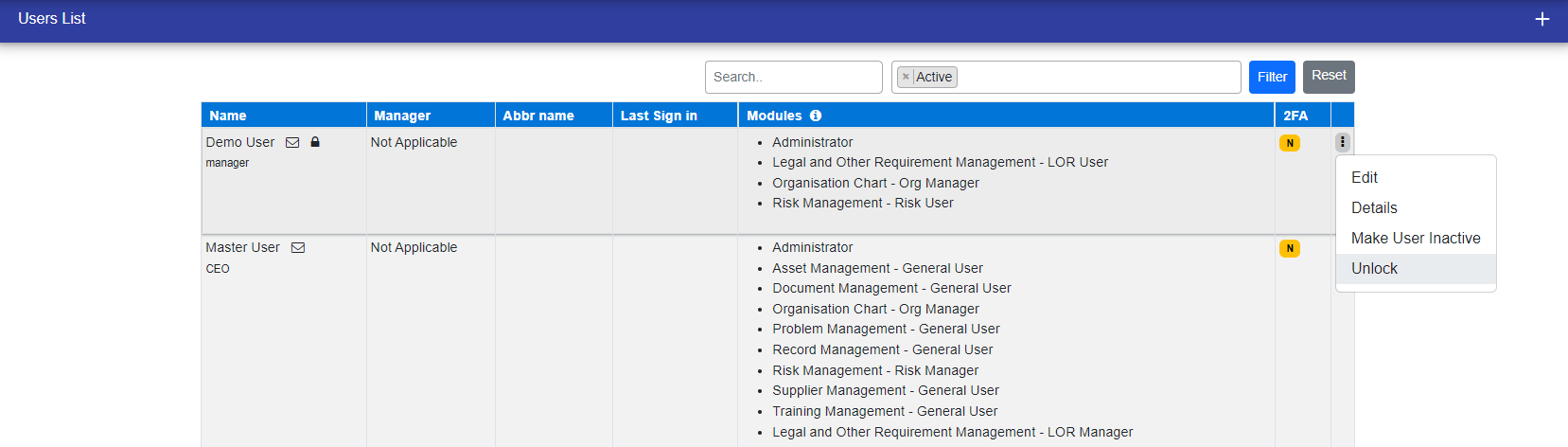Remove the Active filter tag

tap(906, 77)
